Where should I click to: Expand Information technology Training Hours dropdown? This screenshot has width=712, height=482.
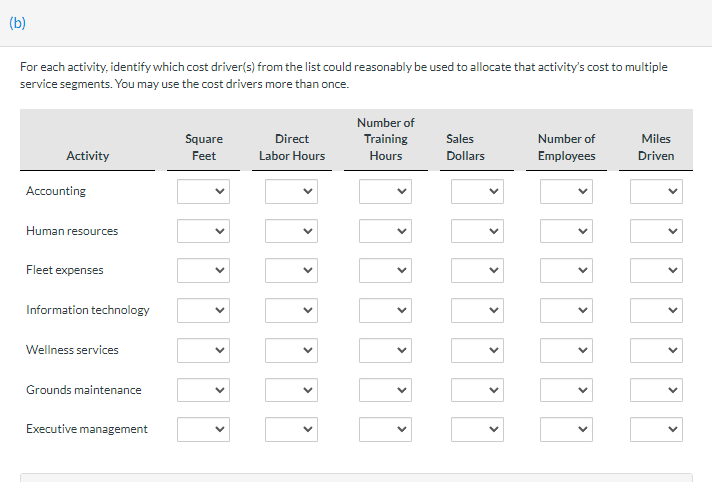pos(385,310)
